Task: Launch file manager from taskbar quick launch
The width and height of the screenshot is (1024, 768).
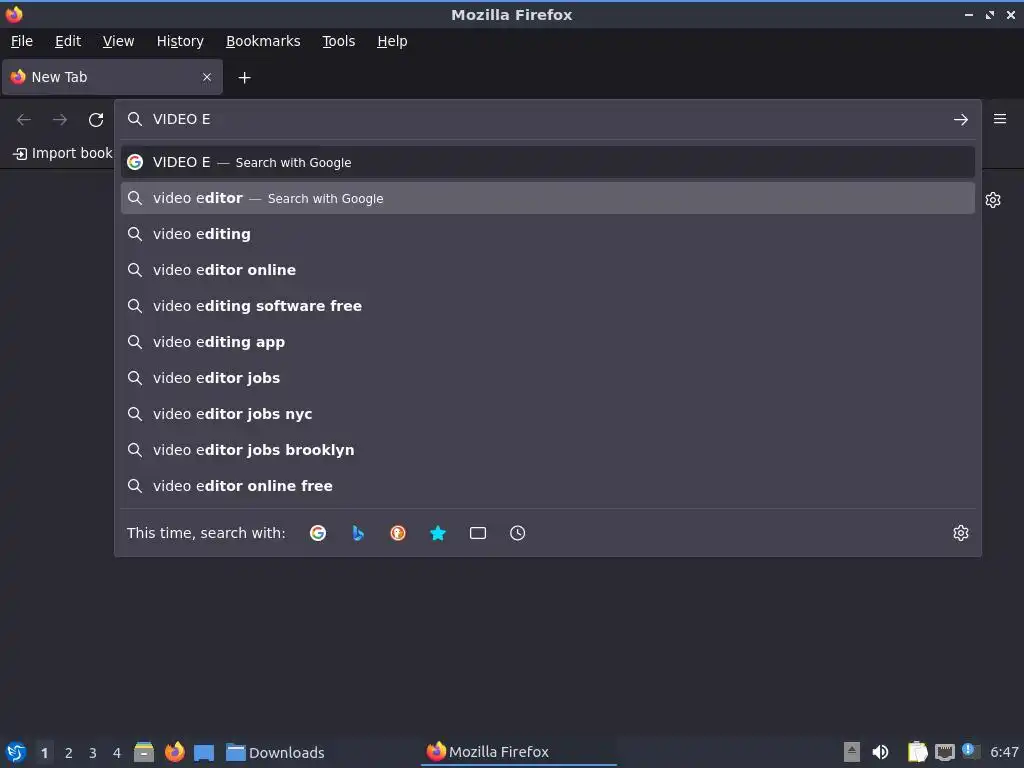Action: tap(144, 752)
